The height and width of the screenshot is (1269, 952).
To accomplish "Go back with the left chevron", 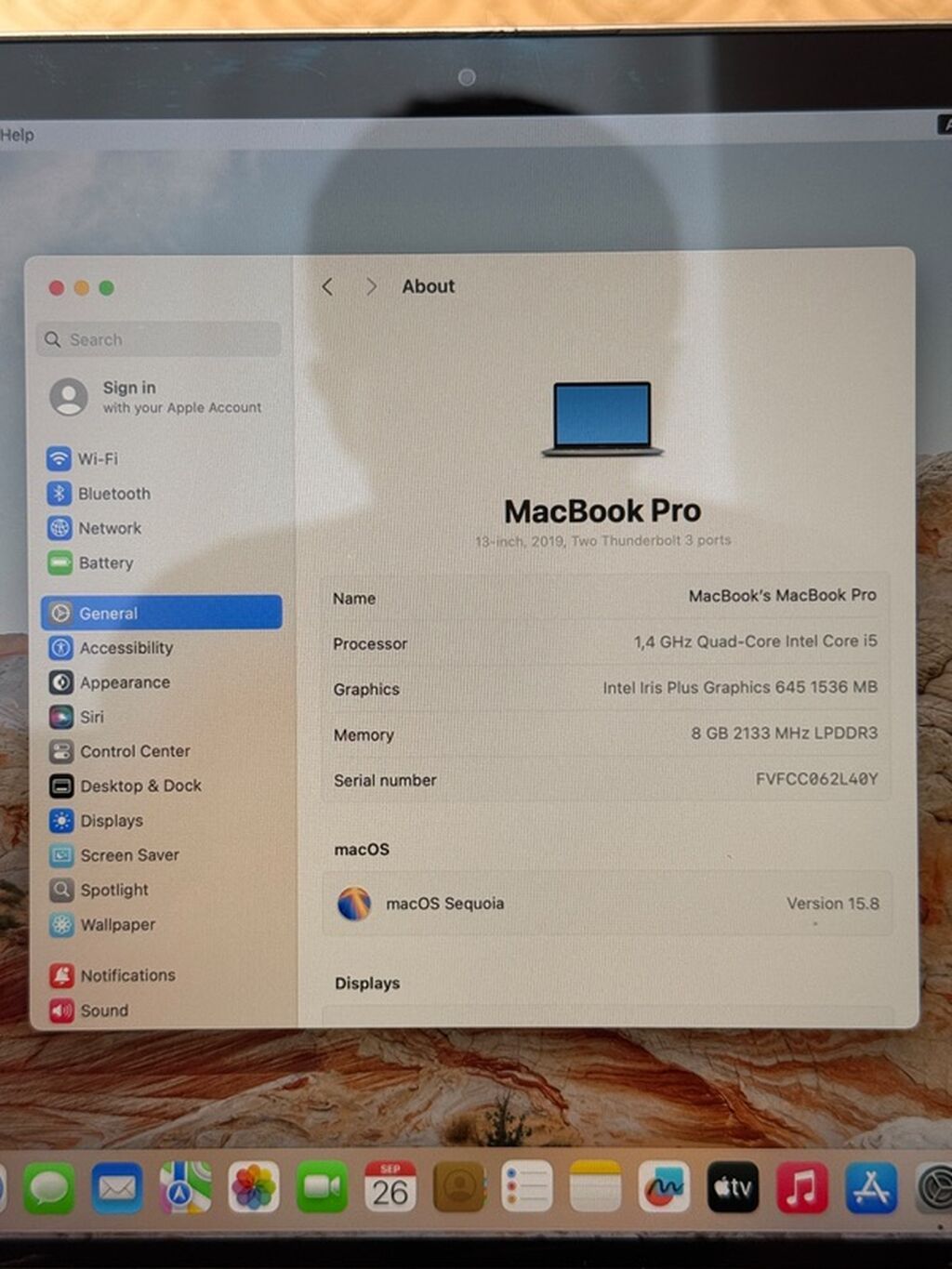I will [327, 286].
